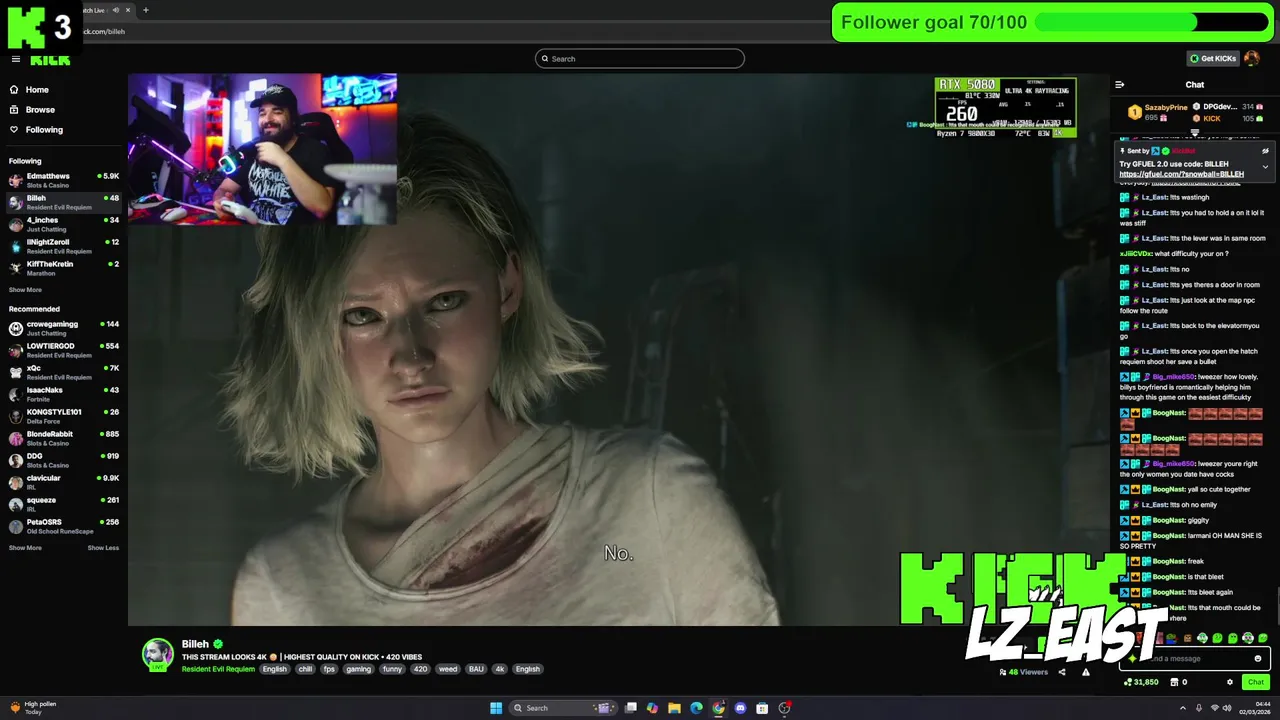Open chat settings gear icon
1280x720 pixels.
tap(1230, 682)
